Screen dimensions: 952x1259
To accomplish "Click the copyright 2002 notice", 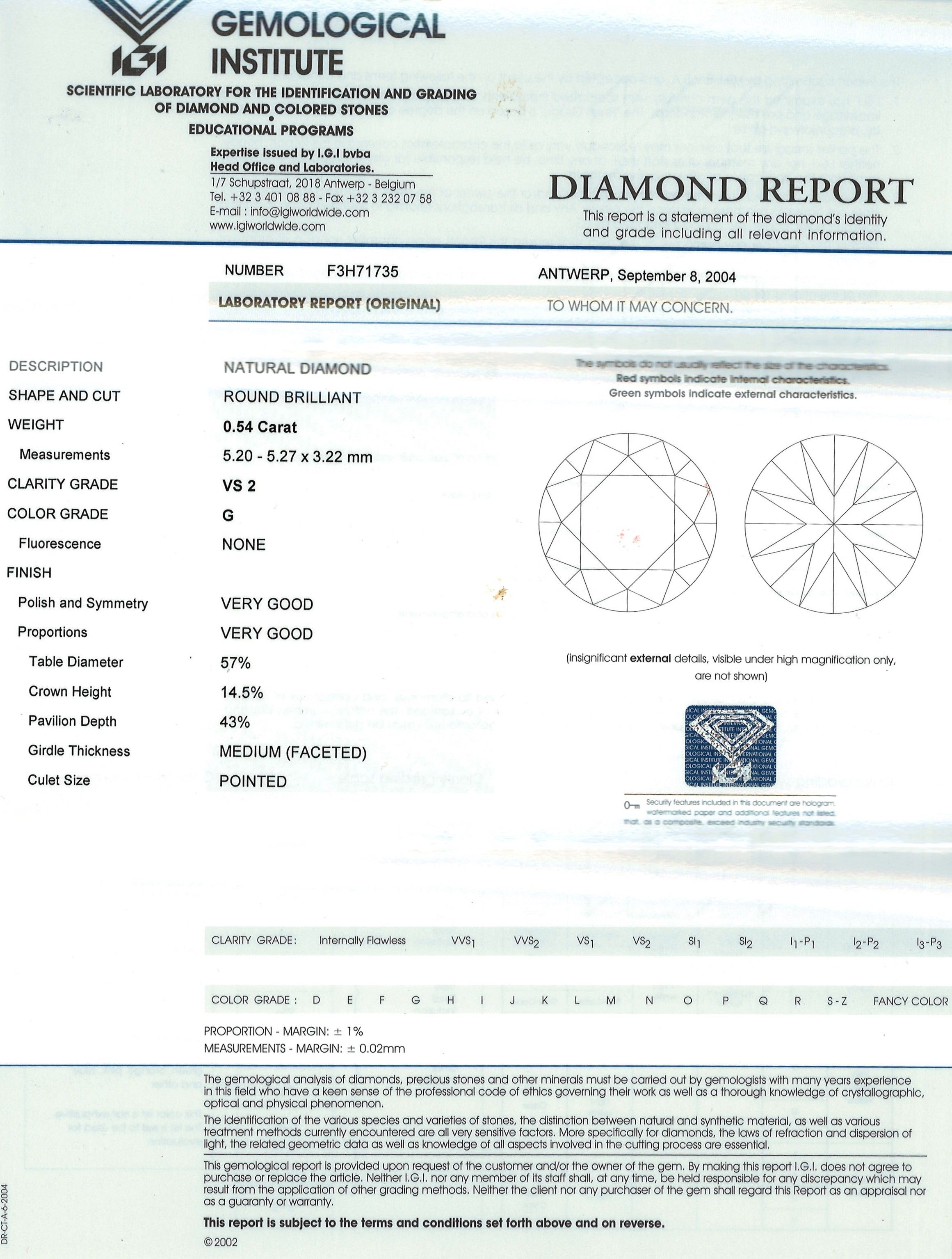I will (x=221, y=1242).
